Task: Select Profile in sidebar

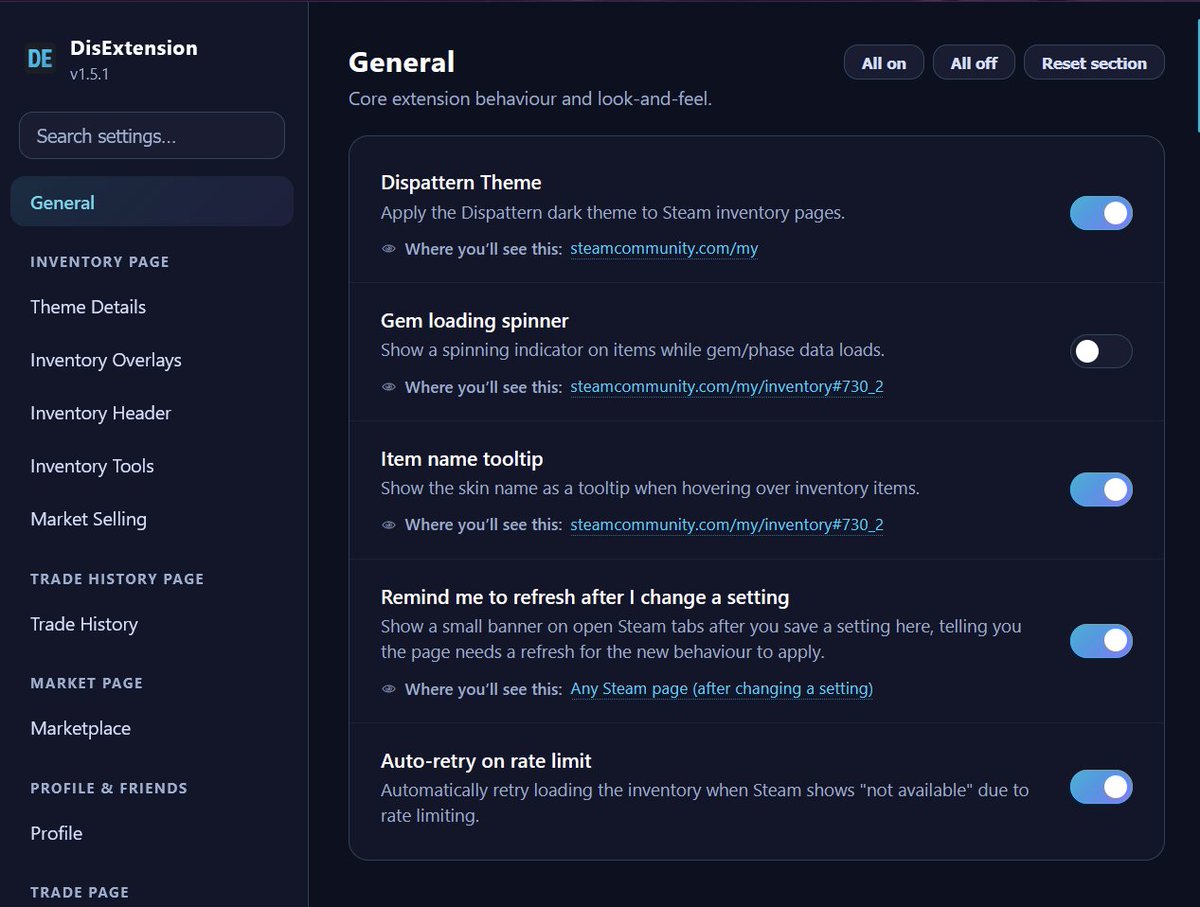Action: point(56,833)
